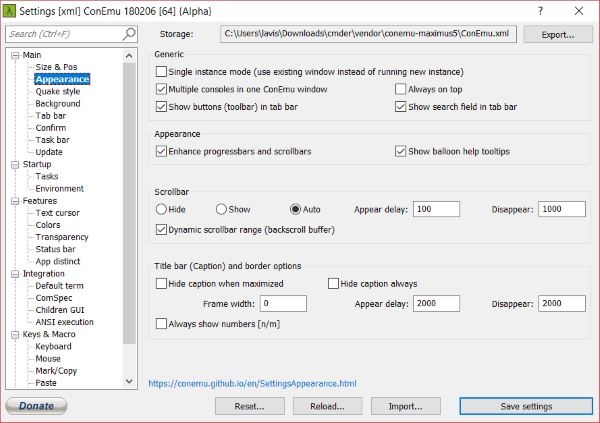Screen dimensions: 600x423
Task: Click the ConEmu lambda title bar icon
Action: pyautogui.click(x=10, y=11)
